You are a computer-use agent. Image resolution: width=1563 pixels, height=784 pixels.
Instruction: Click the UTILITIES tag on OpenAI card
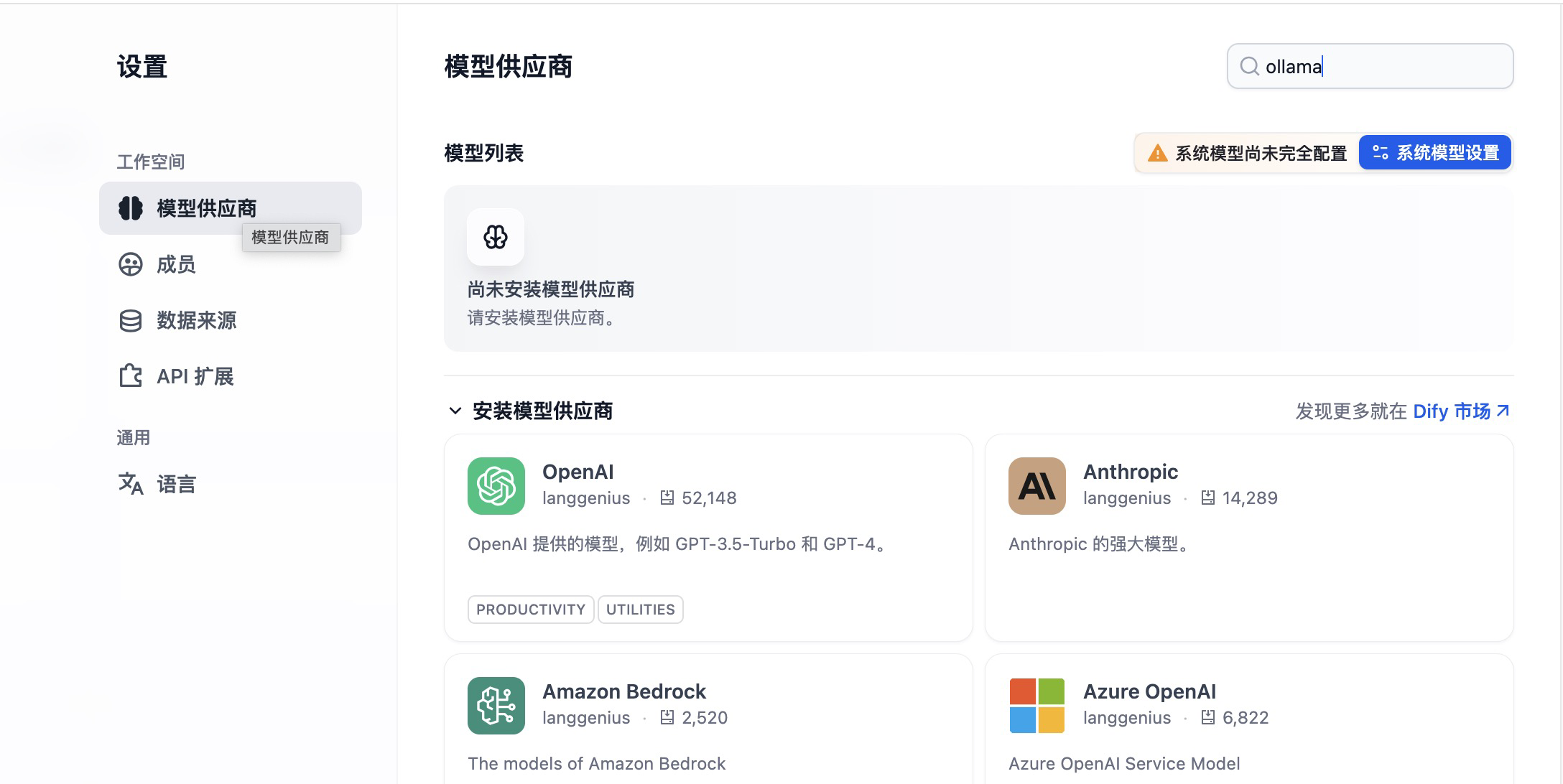point(640,610)
